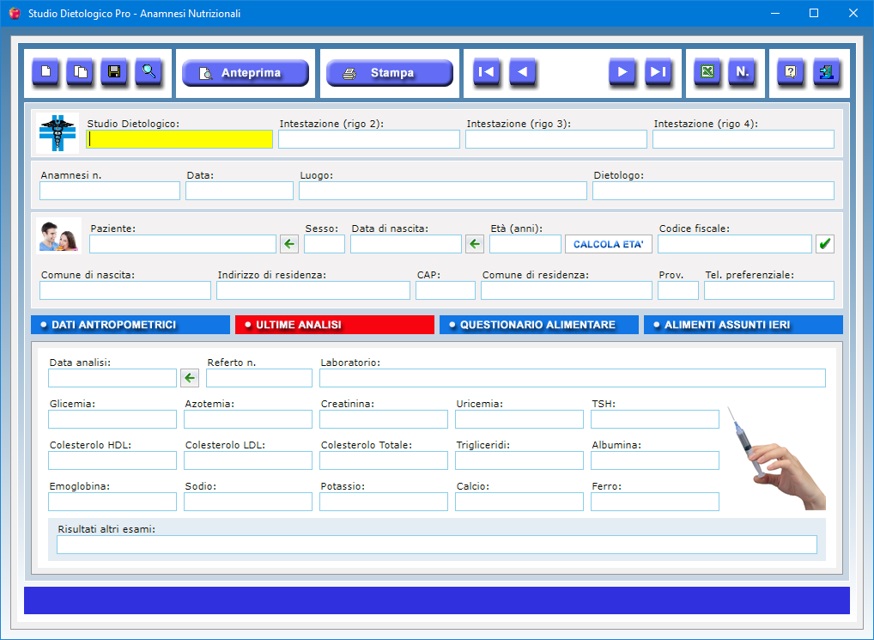Image resolution: width=874 pixels, height=640 pixels.
Task: Click the Sesso field
Action: 324,244
